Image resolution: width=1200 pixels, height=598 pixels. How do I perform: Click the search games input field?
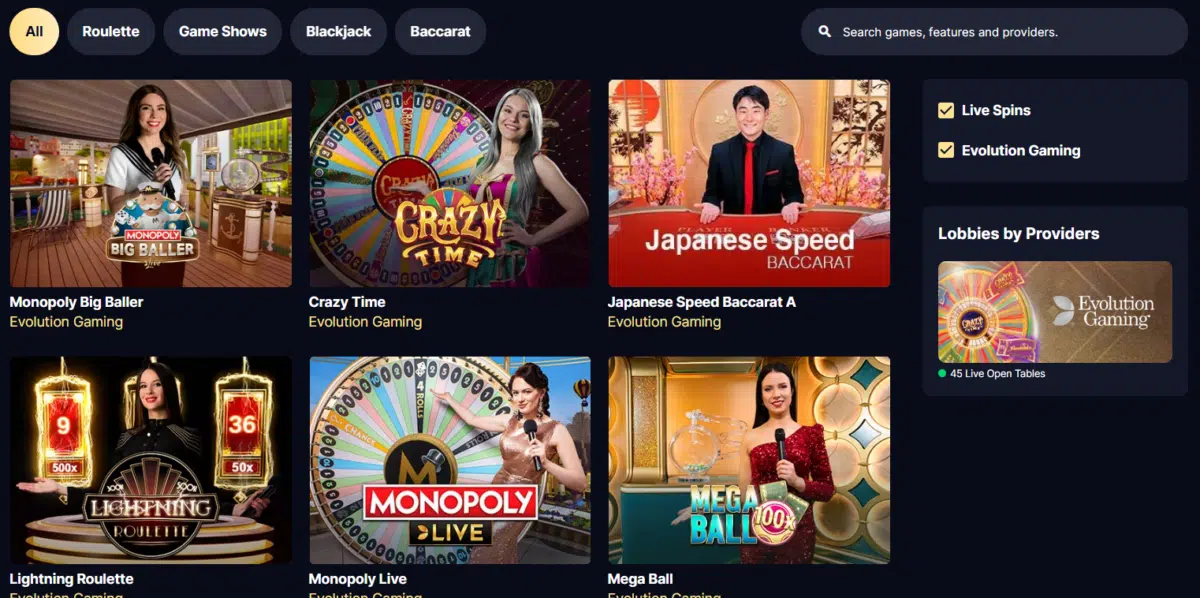pos(994,32)
